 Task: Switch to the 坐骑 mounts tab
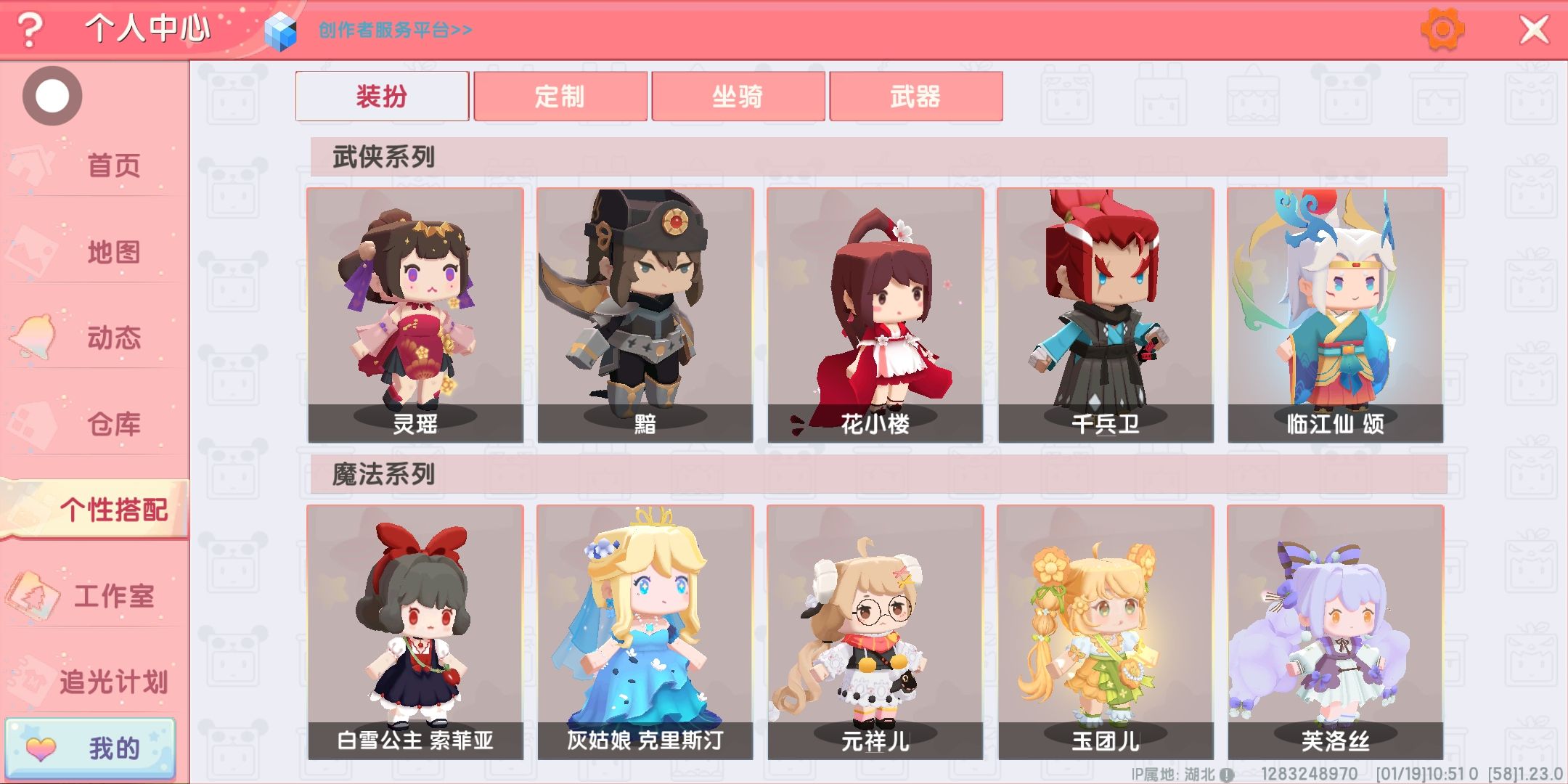pos(738,97)
